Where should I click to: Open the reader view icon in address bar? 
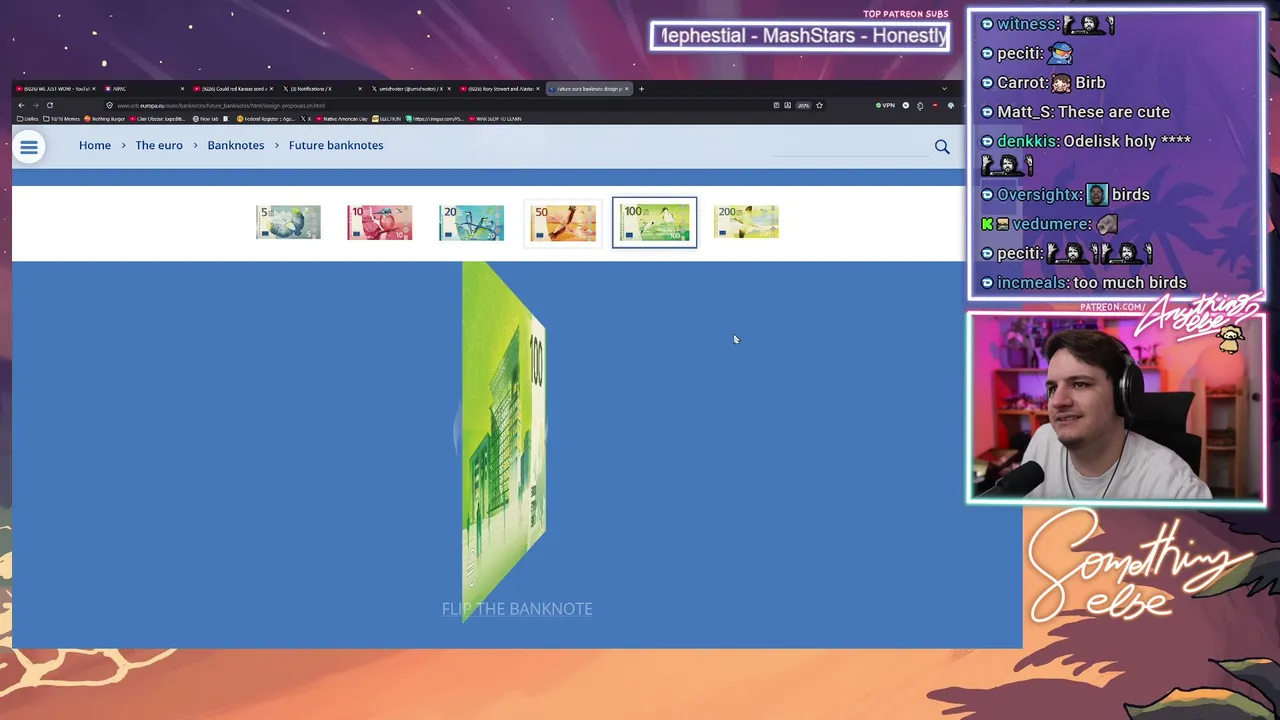point(776,105)
